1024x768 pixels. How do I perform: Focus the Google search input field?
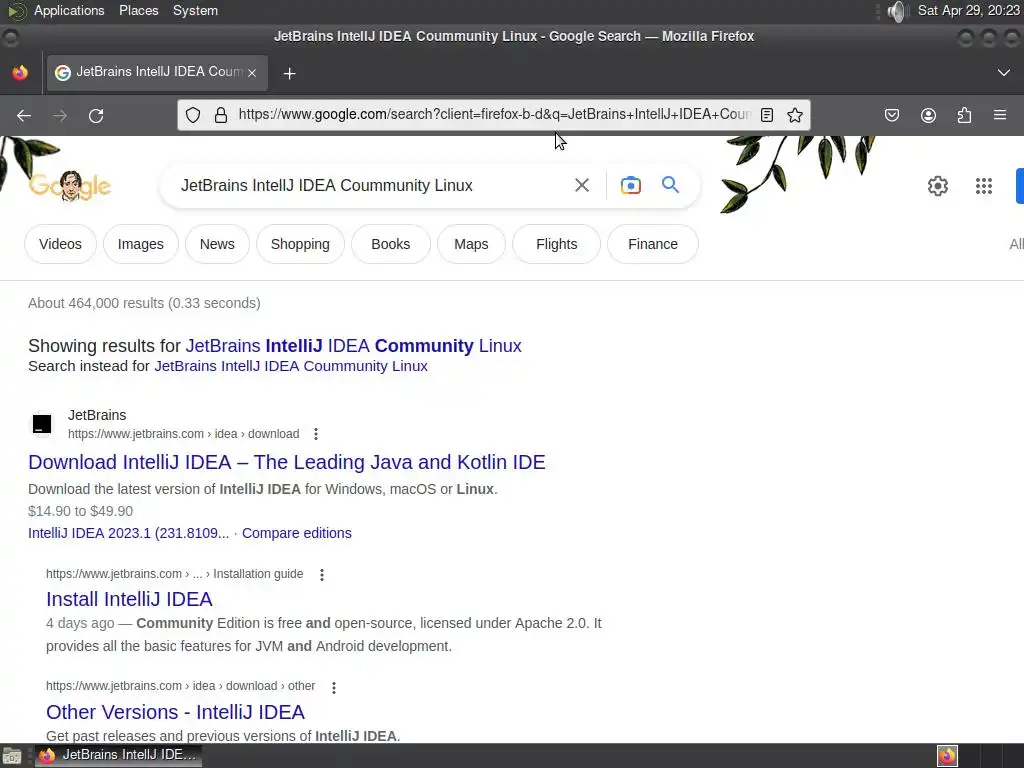click(371, 185)
